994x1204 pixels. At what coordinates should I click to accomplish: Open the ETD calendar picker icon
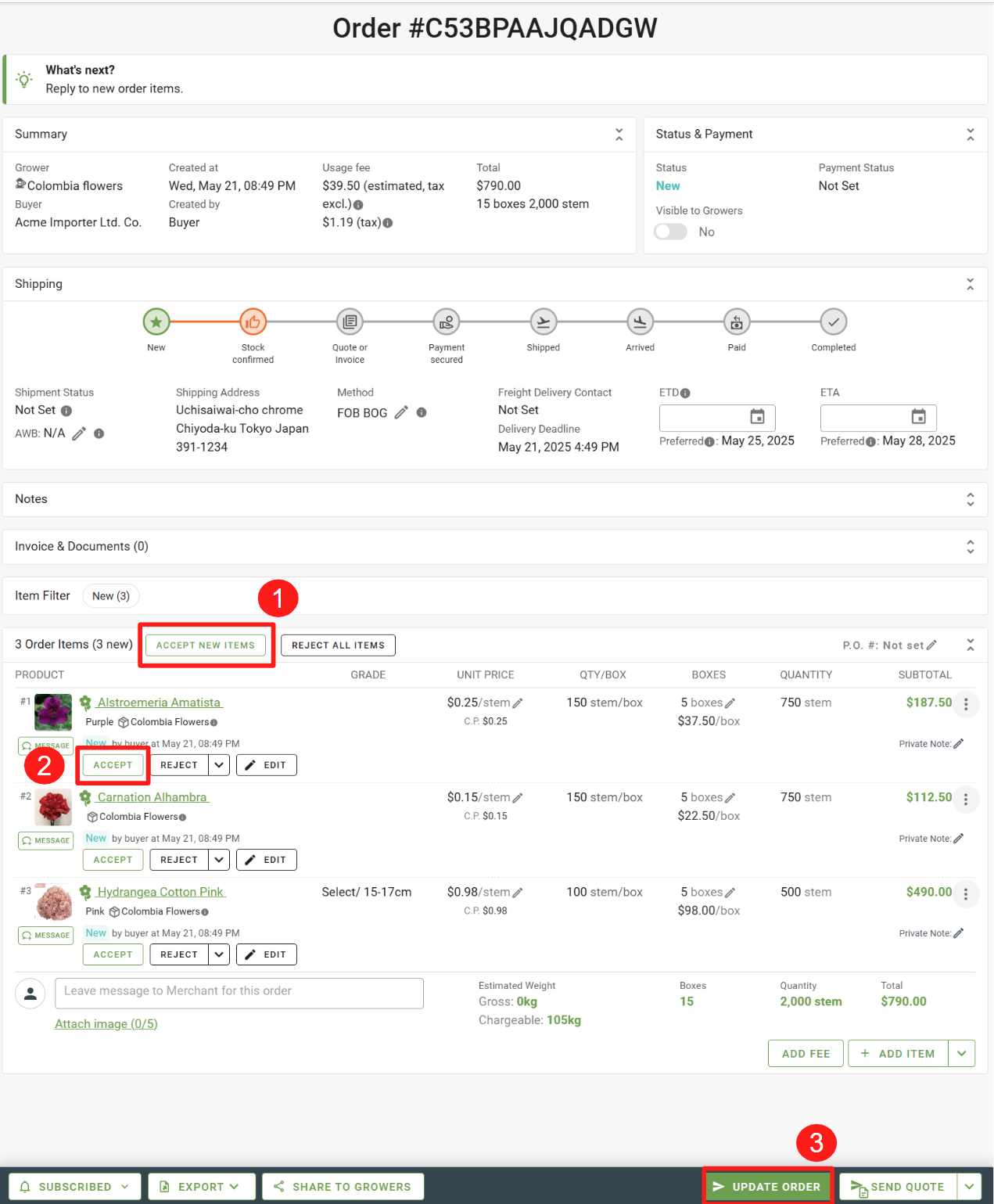click(x=757, y=417)
